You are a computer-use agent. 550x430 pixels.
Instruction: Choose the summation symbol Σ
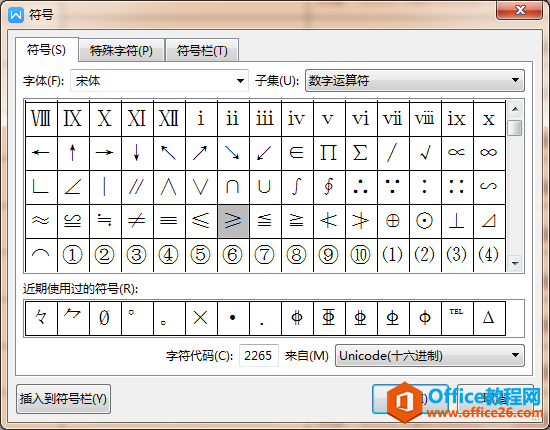tap(361, 153)
